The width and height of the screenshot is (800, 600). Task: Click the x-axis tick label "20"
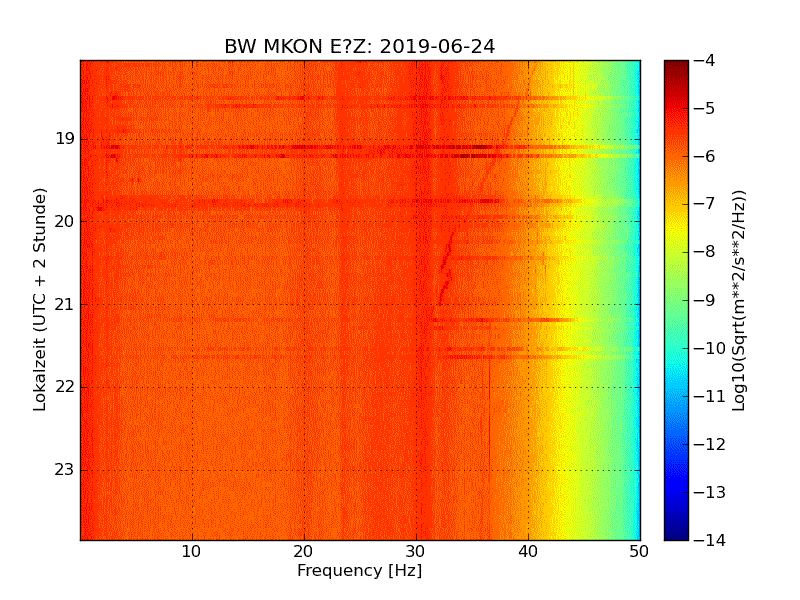[304, 552]
